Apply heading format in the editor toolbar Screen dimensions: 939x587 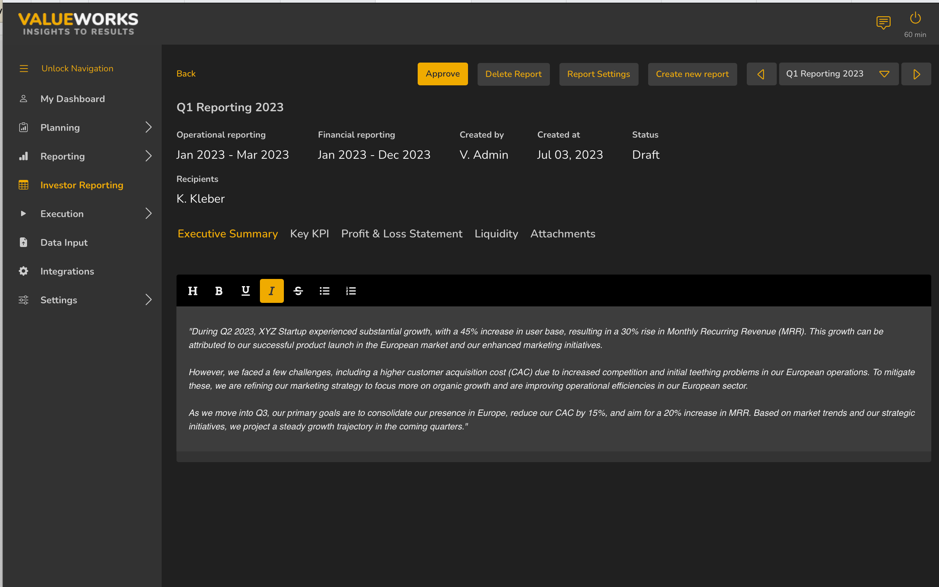[x=193, y=291]
